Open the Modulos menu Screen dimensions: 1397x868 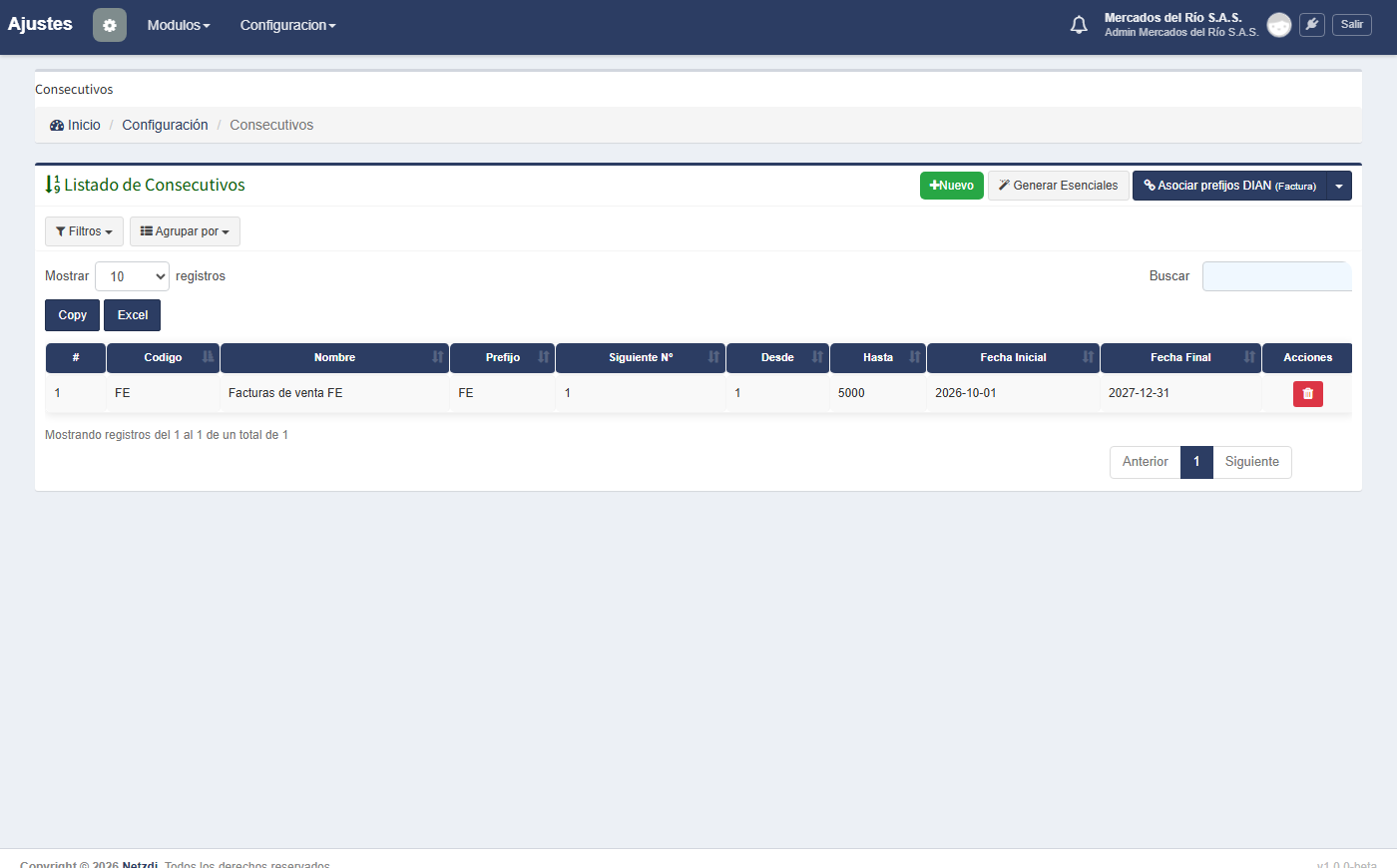179,25
